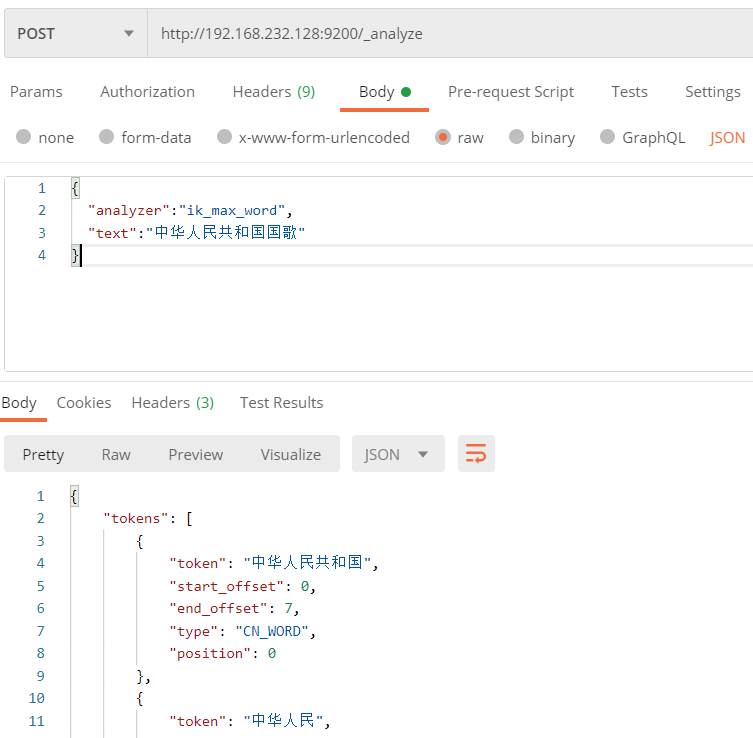753x738 pixels.
Task: View the Test Results tab
Action: click(x=281, y=403)
